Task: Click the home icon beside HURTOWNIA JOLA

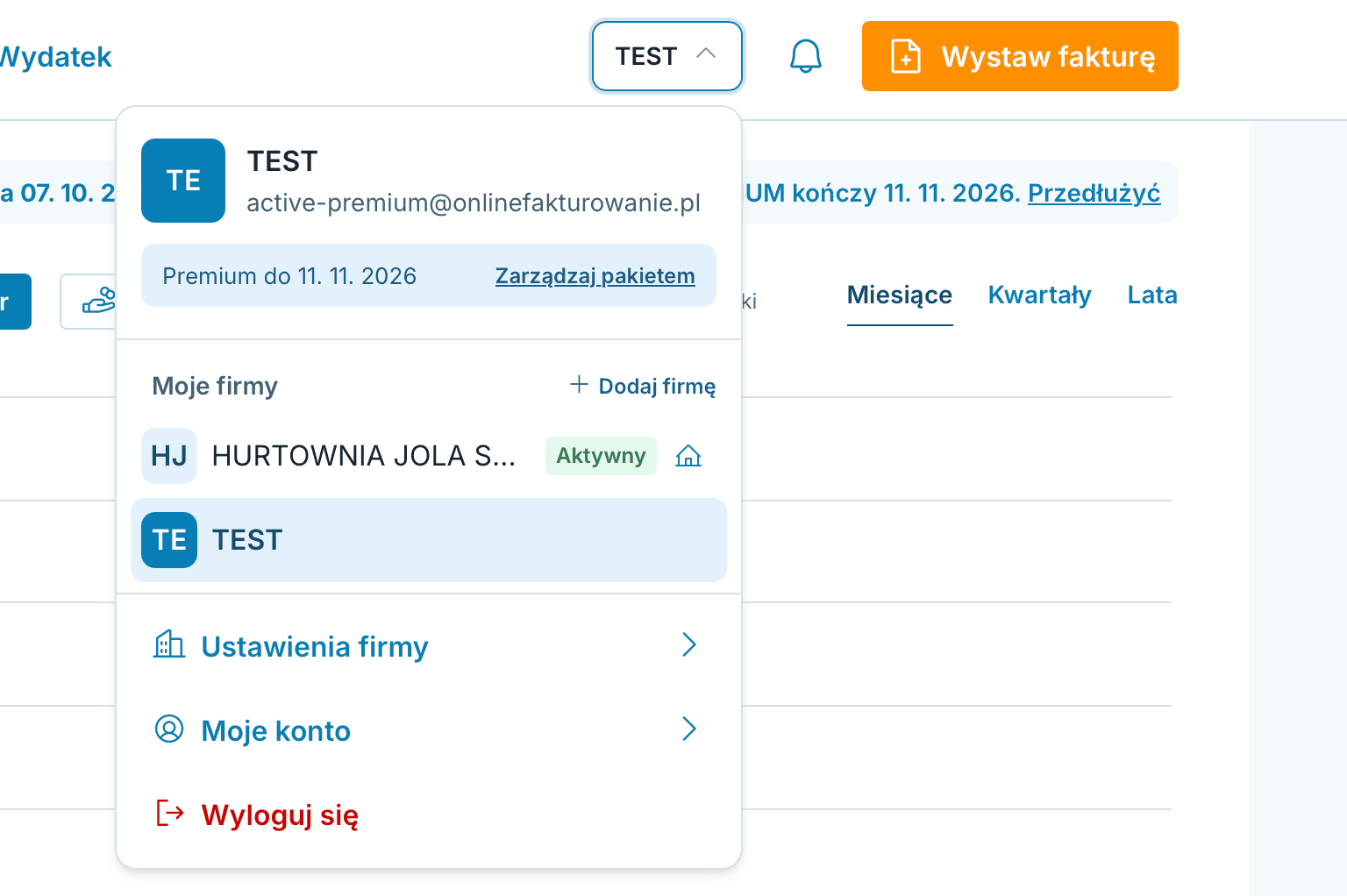Action: tap(688, 456)
